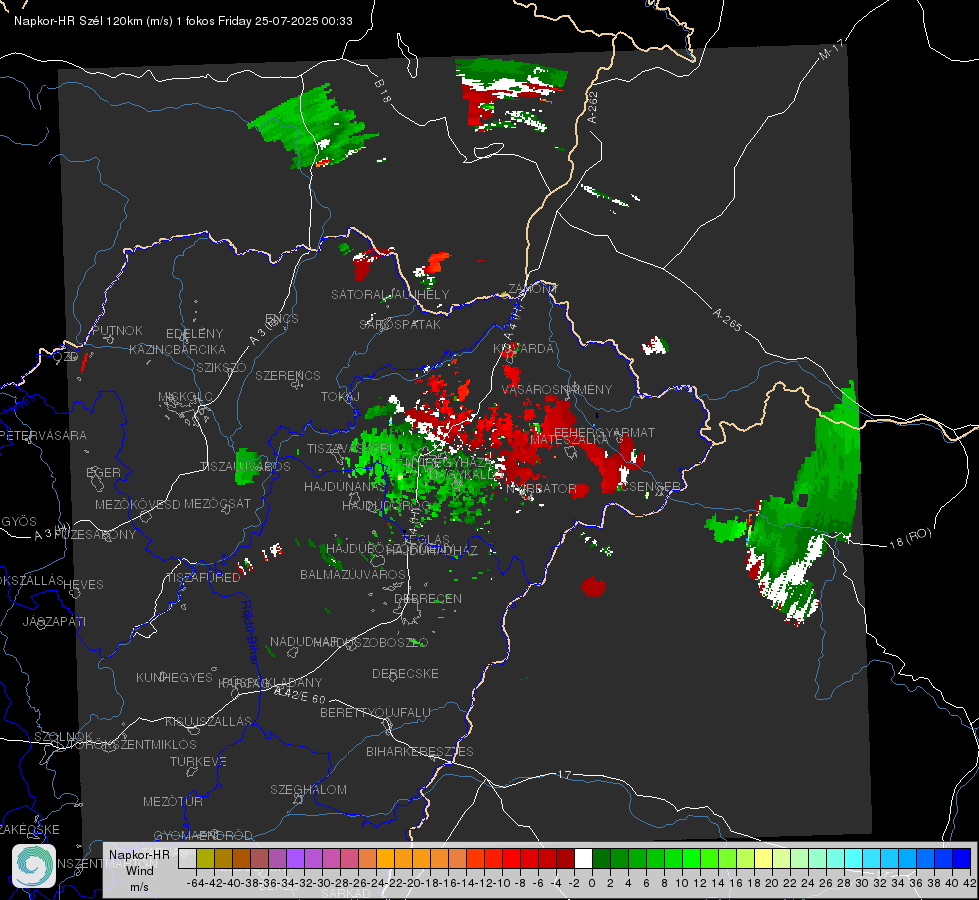Click the SZEGHALOM label
This screenshot has height=900, width=979.
[x=308, y=789]
